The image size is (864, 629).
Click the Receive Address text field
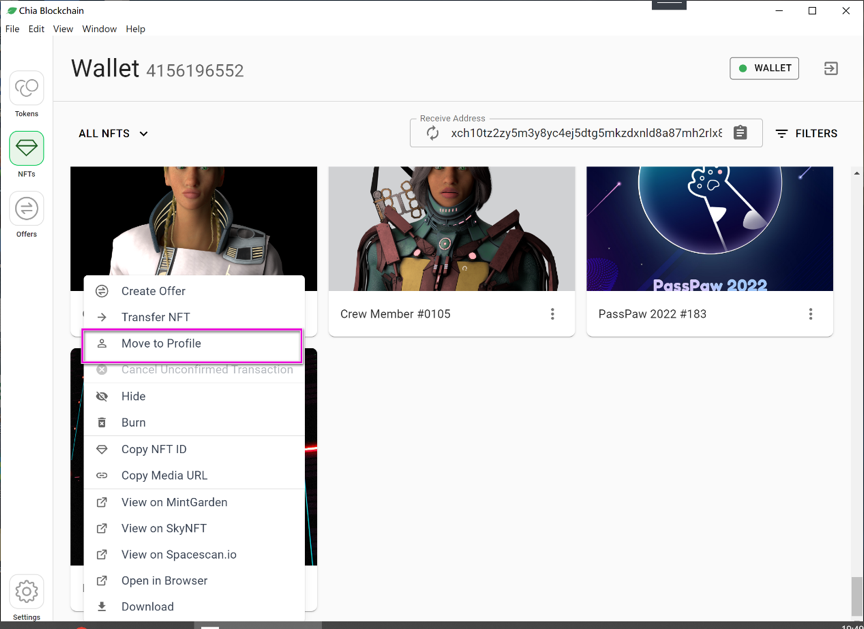[586, 133]
